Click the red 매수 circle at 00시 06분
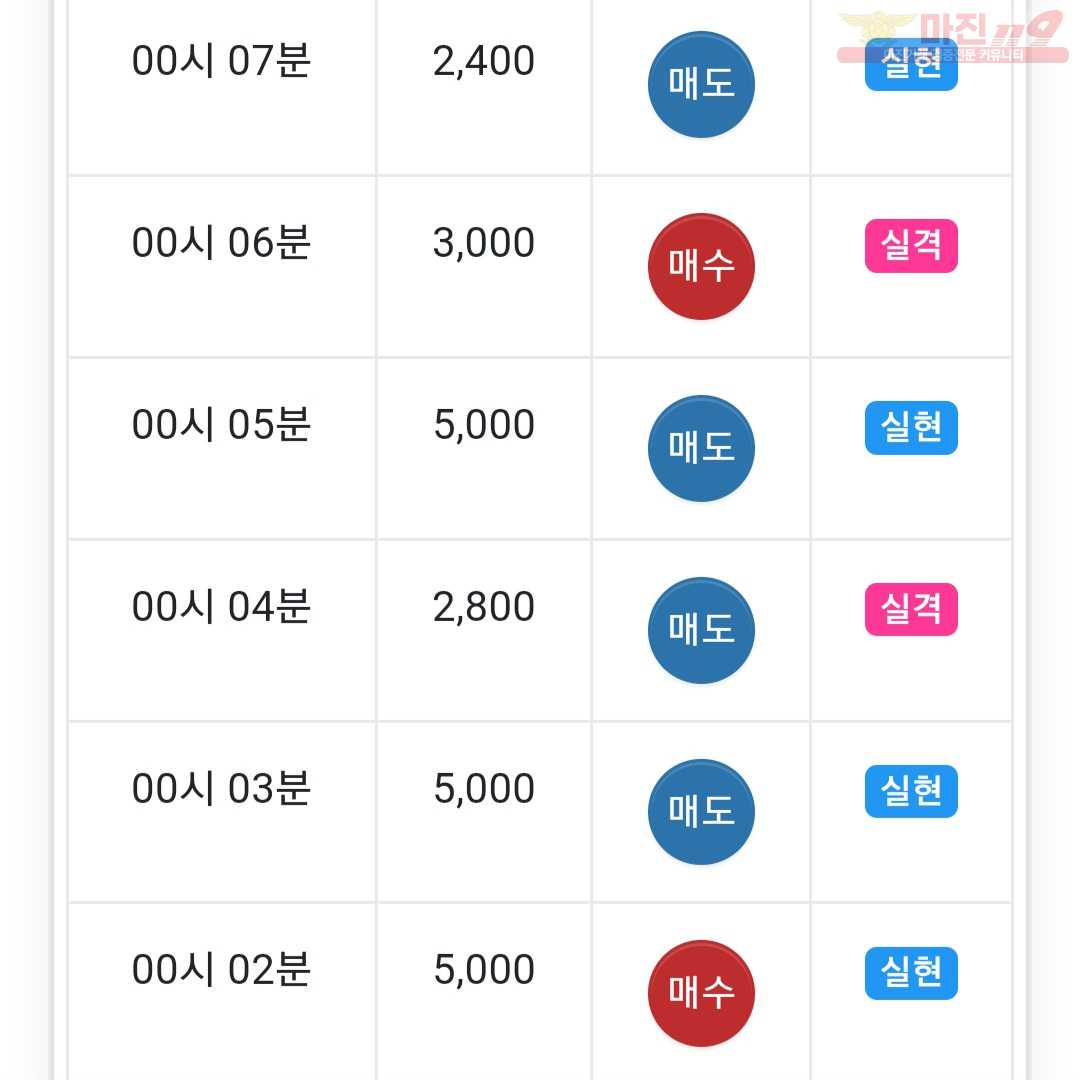 pos(701,267)
